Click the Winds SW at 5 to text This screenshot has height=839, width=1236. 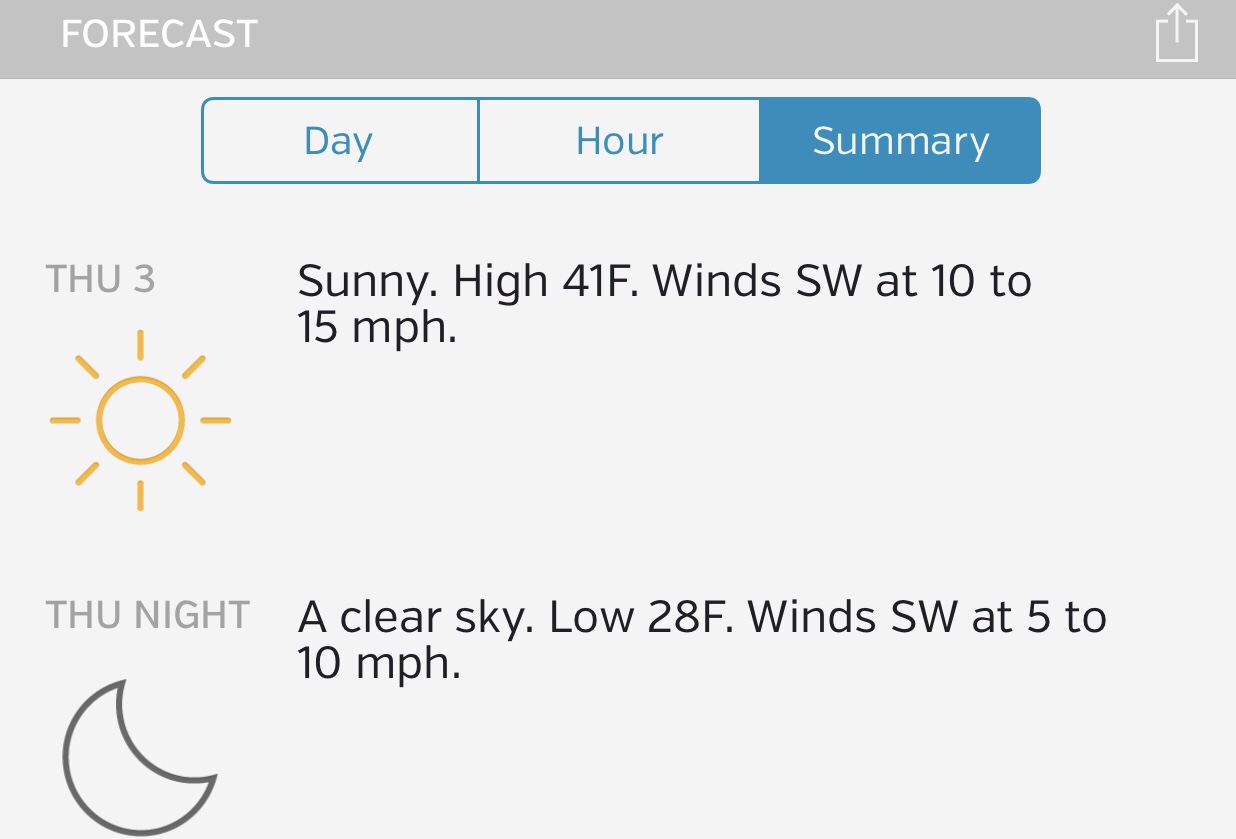coord(927,618)
